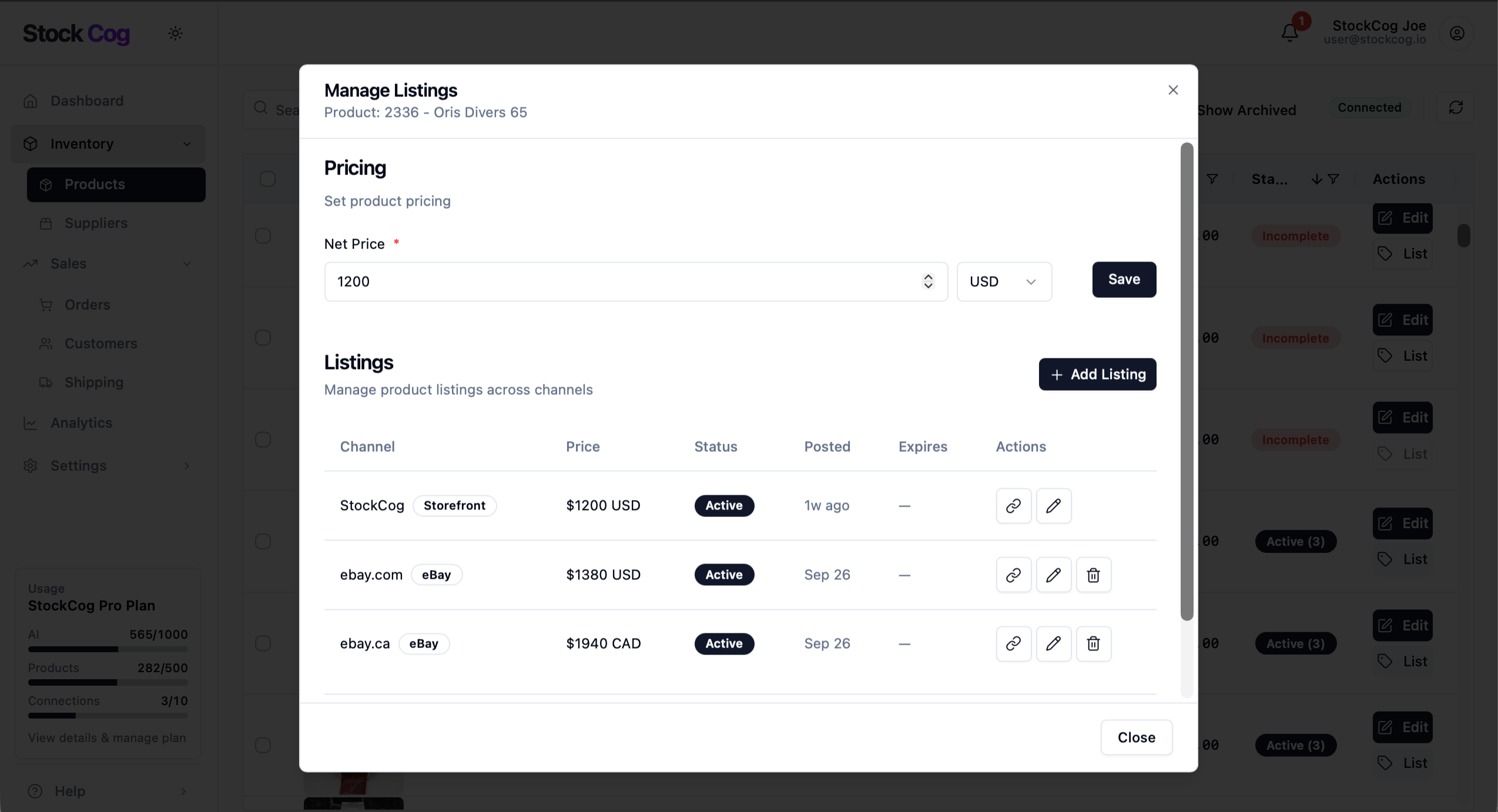Image resolution: width=1498 pixels, height=812 pixels.
Task: Open View details & manage plan link
Action: [x=107, y=737]
